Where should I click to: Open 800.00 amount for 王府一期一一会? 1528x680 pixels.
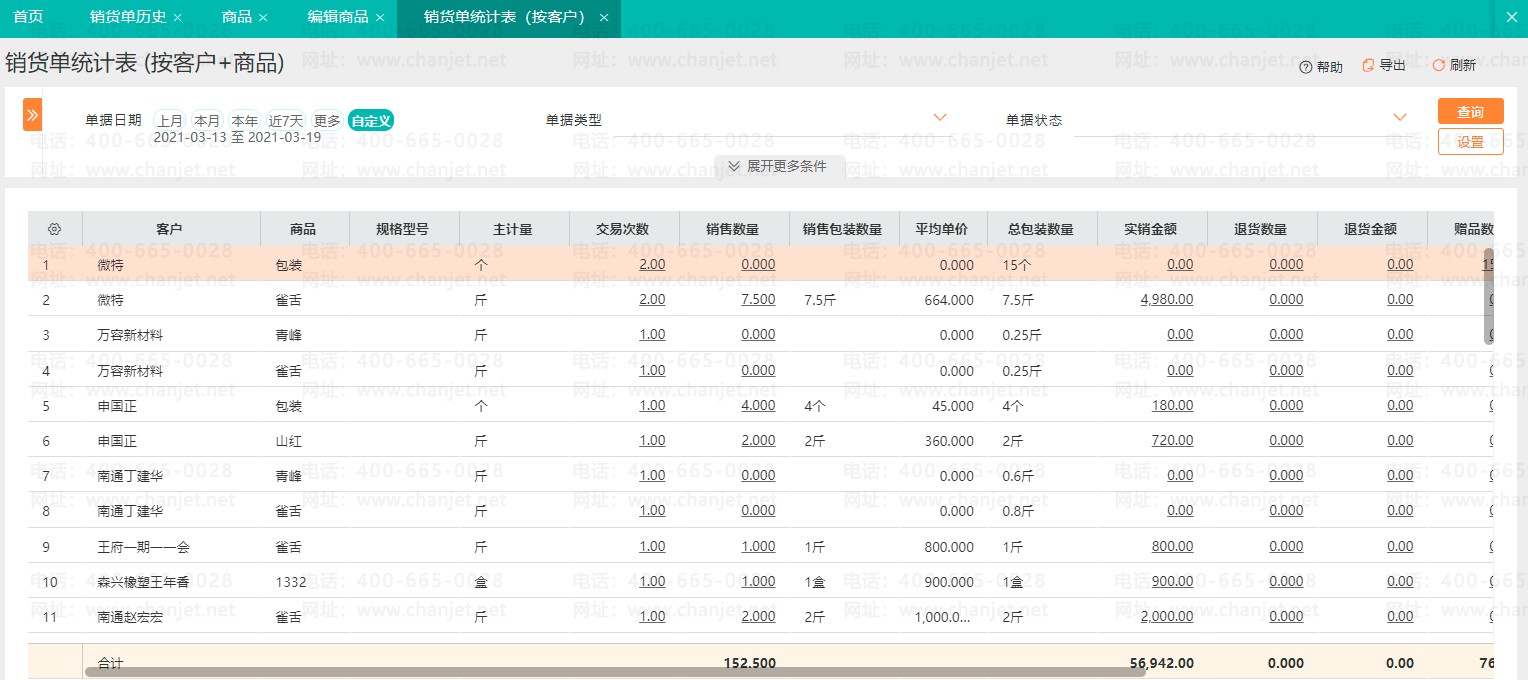point(1172,547)
